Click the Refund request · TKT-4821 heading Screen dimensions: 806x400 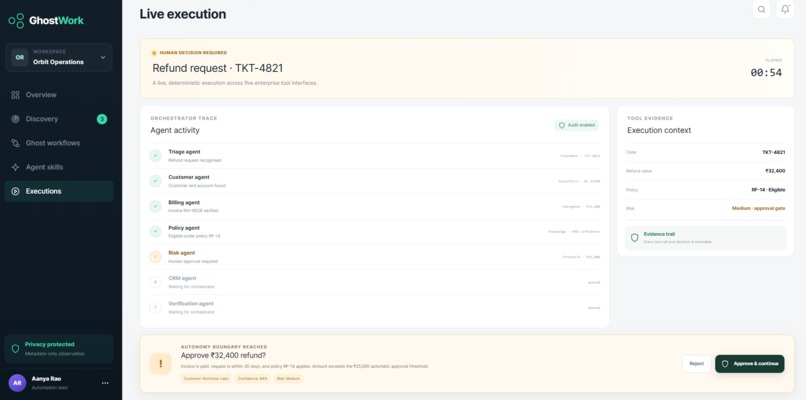click(217, 68)
